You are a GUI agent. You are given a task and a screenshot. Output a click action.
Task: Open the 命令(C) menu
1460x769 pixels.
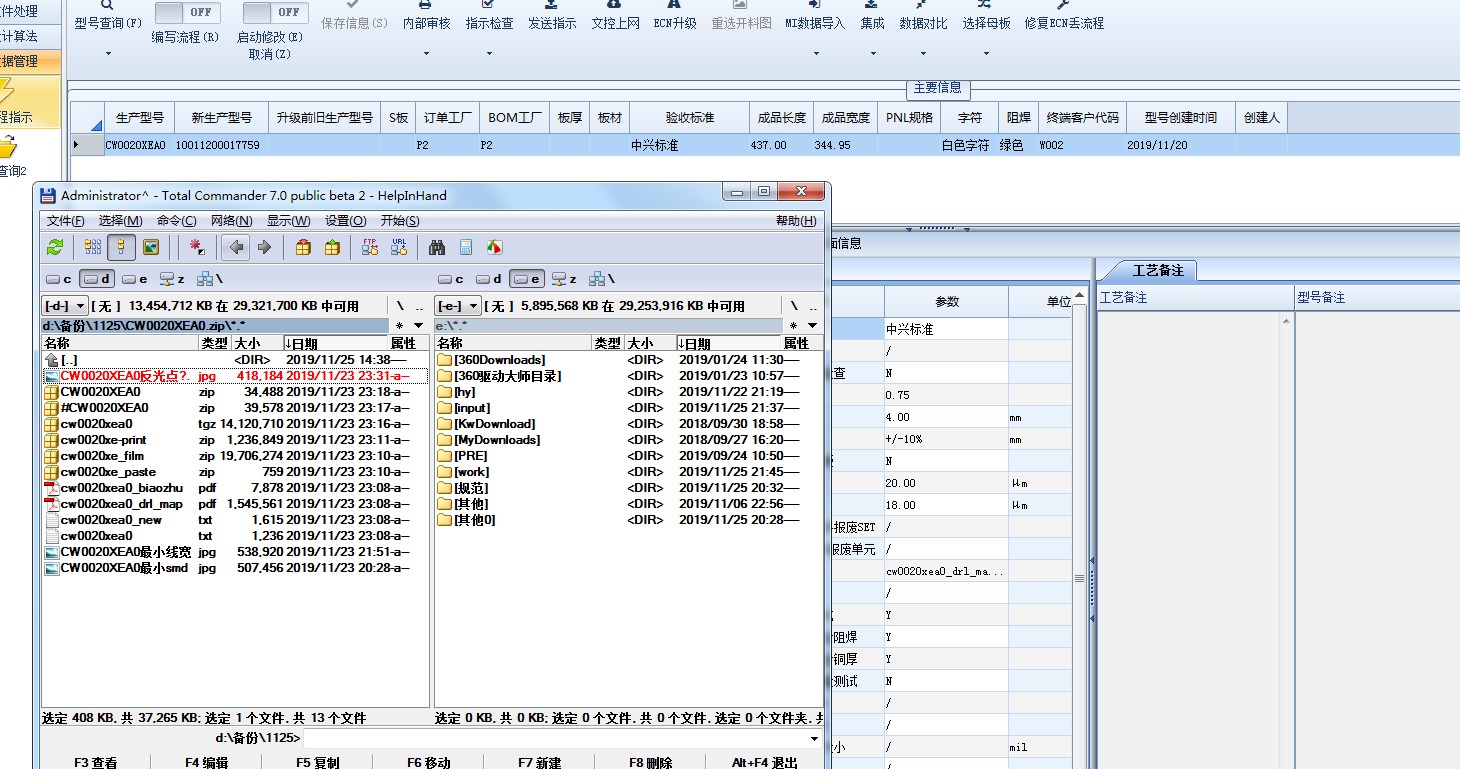177,221
